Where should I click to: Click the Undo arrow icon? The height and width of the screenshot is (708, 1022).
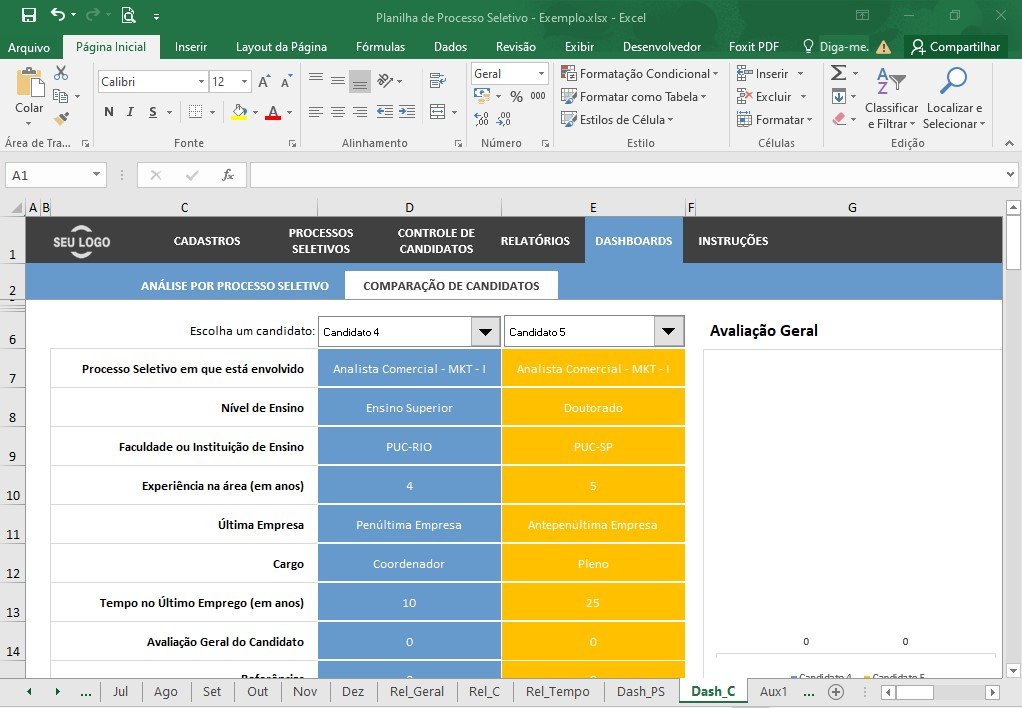[x=58, y=14]
